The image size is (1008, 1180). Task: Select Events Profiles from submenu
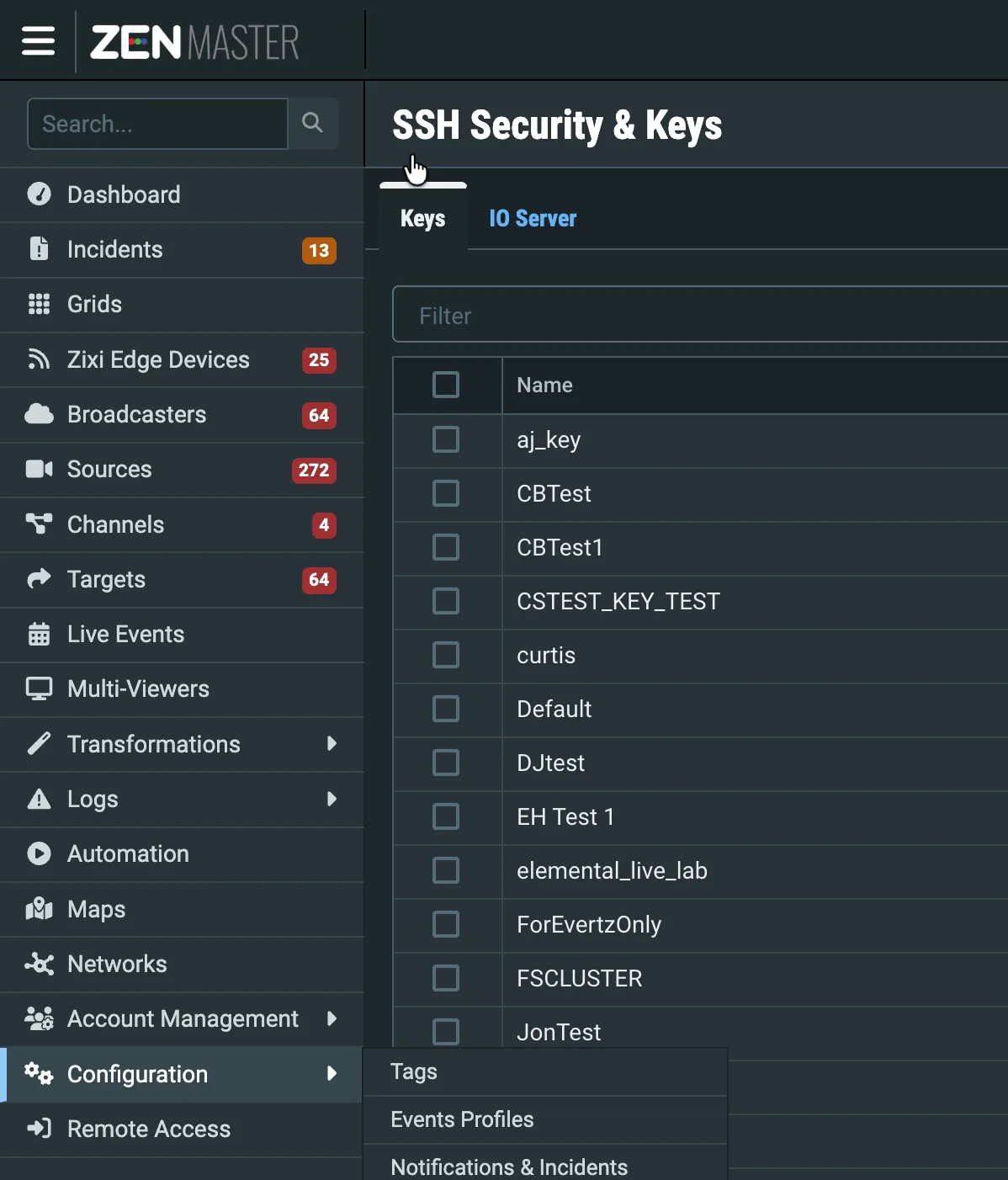tap(545, 1119)
